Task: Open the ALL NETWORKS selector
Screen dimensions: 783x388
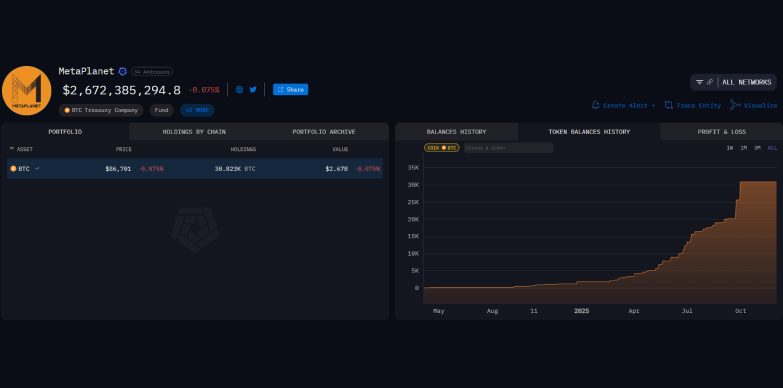Action: point(746,82)
